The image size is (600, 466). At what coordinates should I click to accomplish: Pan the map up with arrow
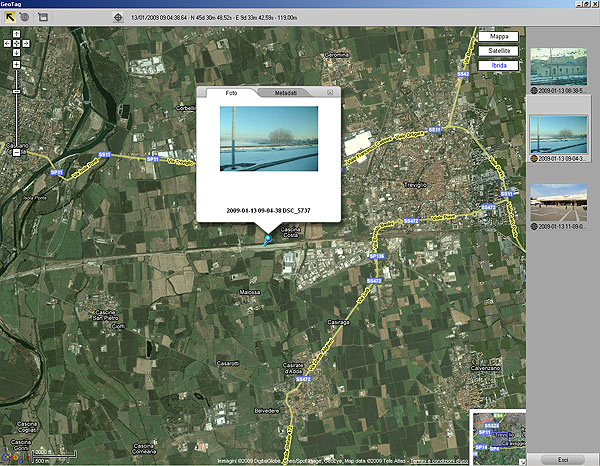pos(16,34)
